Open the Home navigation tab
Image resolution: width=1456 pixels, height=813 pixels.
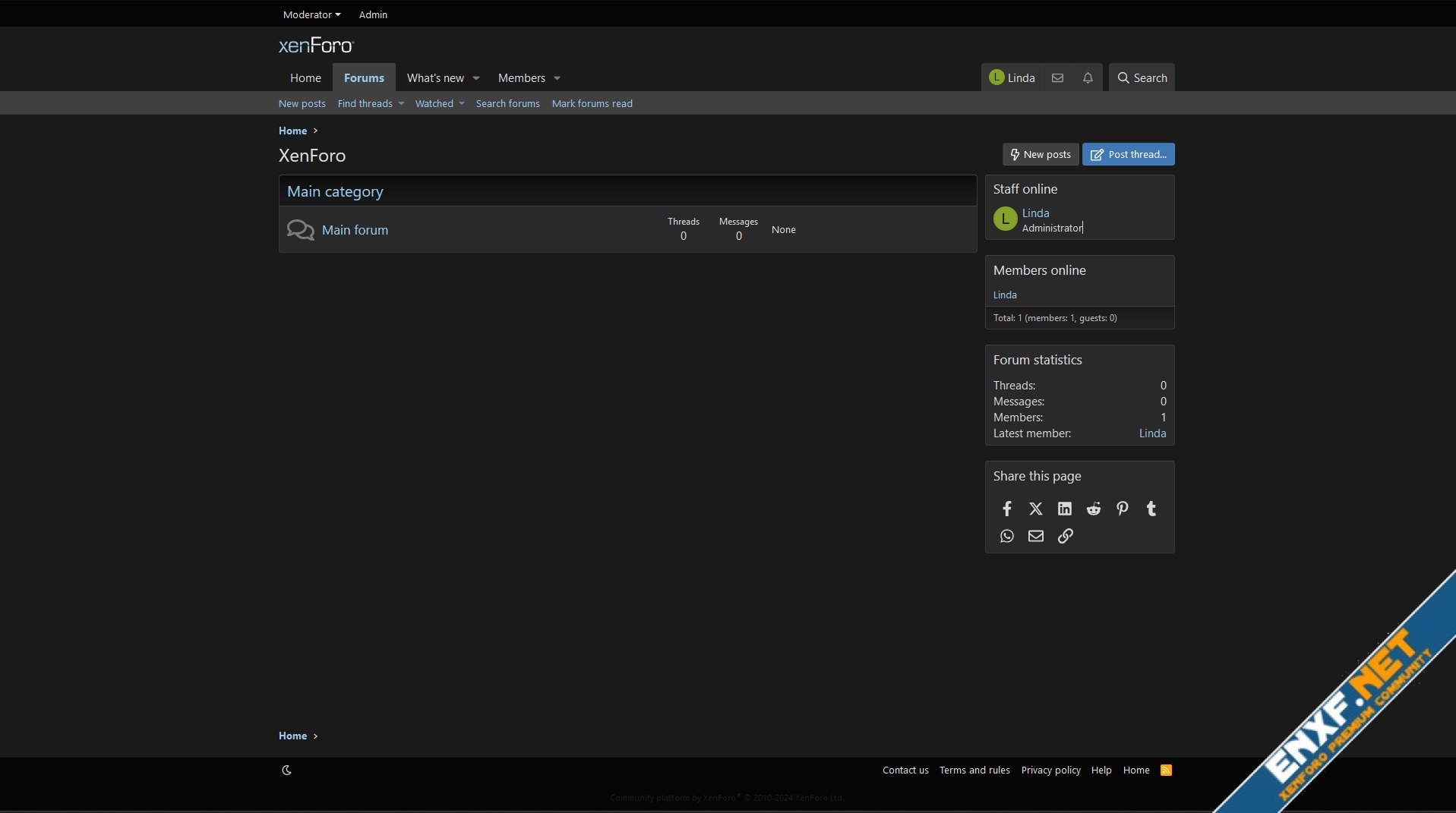click(x=305, y=77)
